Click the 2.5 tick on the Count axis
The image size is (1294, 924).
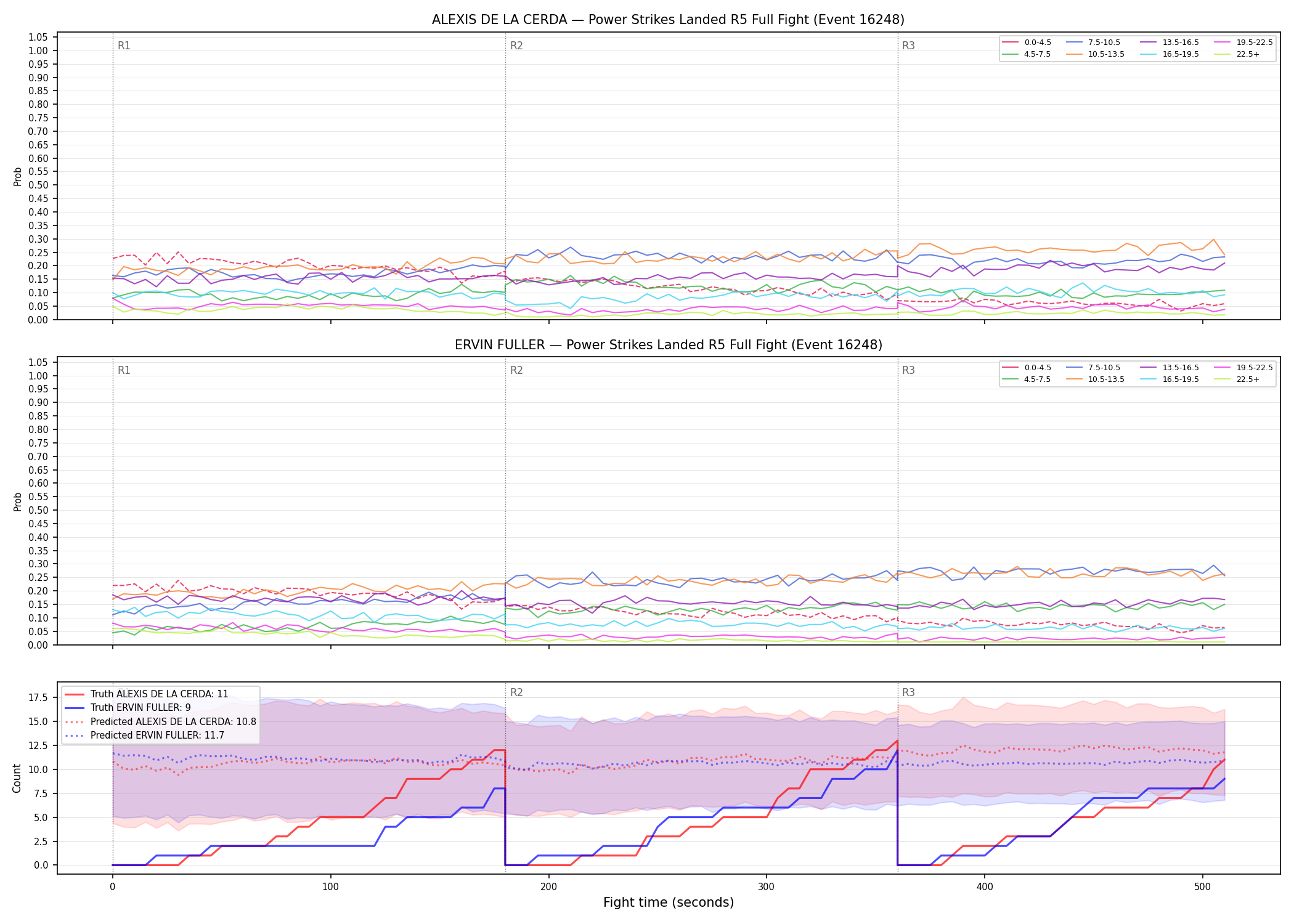41,841
